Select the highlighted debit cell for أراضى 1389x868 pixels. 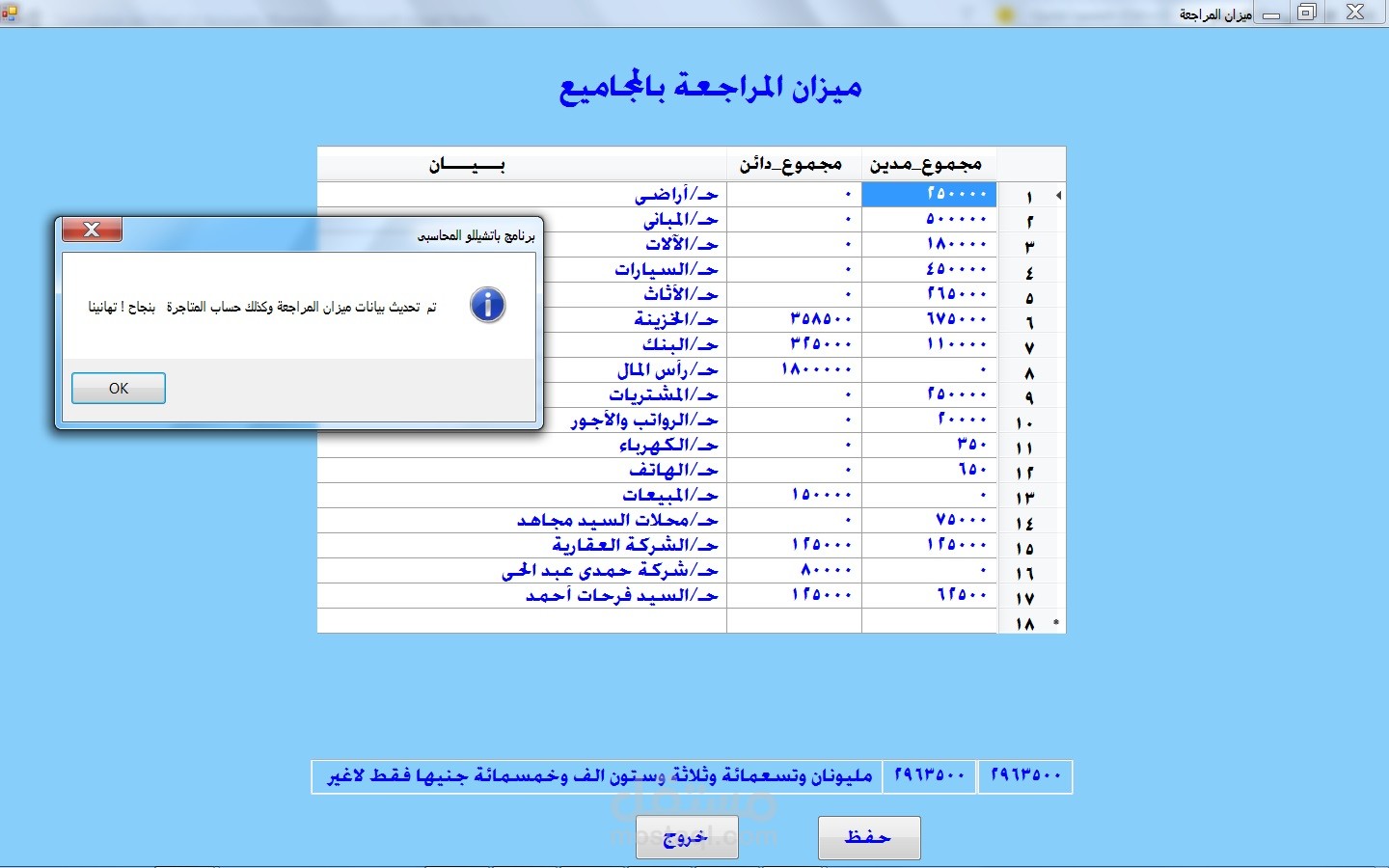[x=929, y=195]
